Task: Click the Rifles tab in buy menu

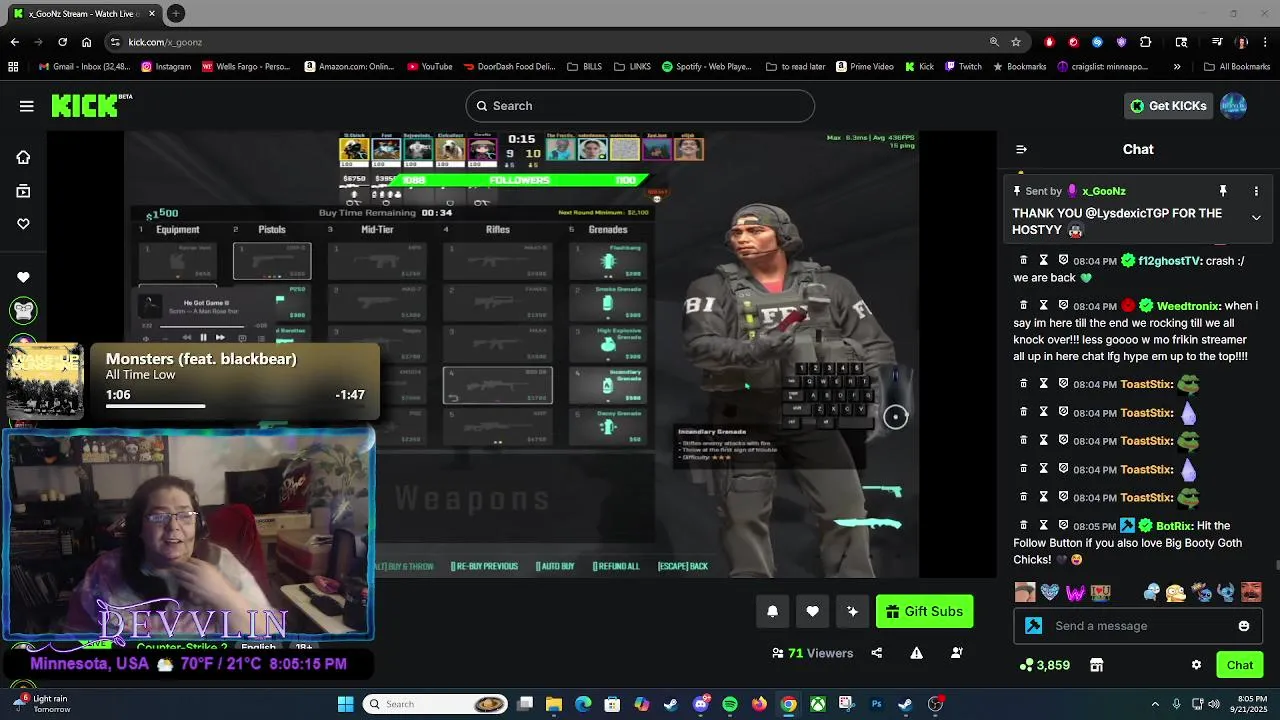Action: tap(498, 230)
